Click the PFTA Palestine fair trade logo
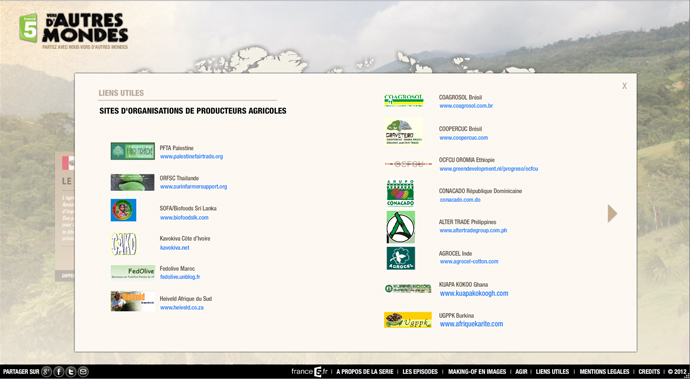The width and height of the screenshot is (690, 379). coord(132,151)
